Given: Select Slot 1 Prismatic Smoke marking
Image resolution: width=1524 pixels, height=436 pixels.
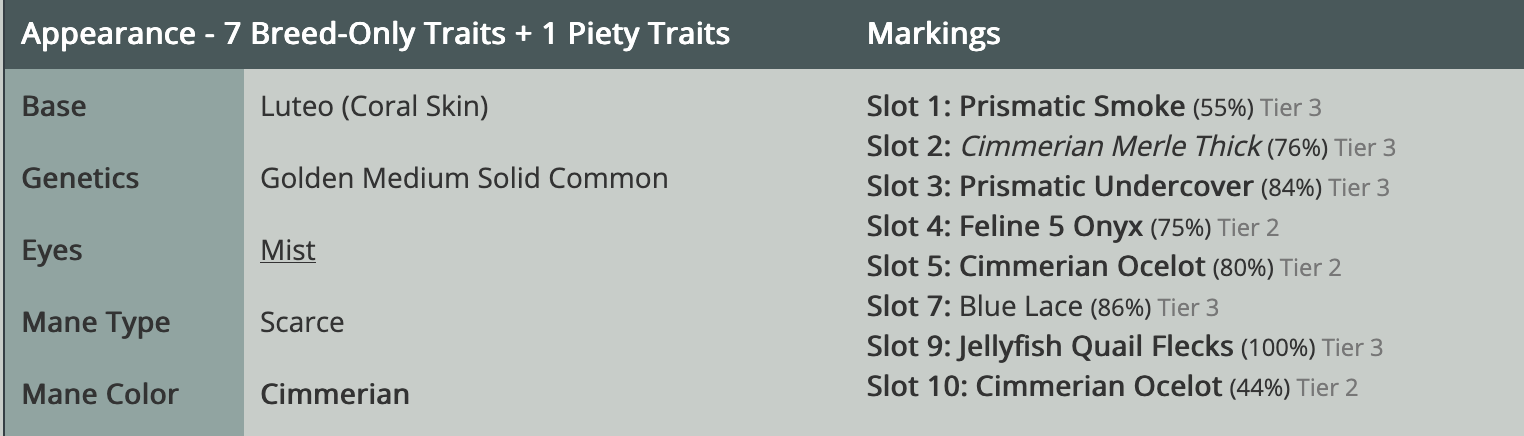Looking at the screenshot, I should (x=1095, y=106).
